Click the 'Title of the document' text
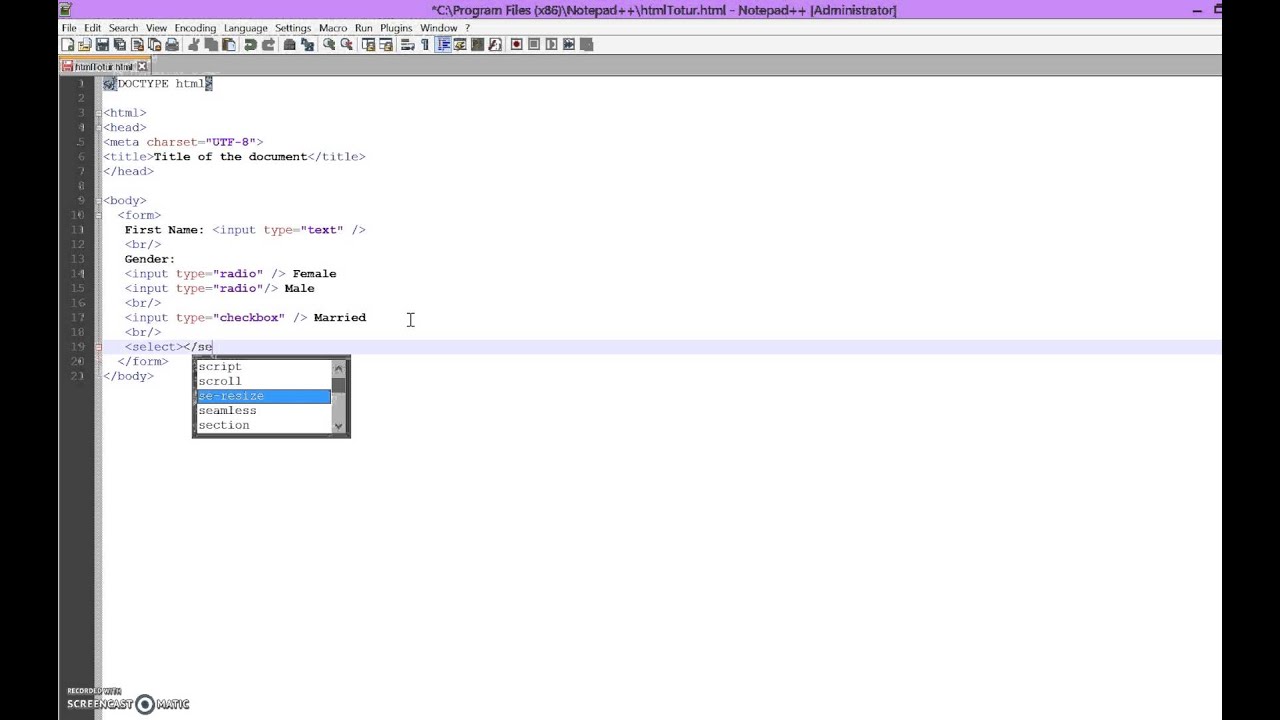Viewport: 1280px width, 720px height. pos(230,157)
